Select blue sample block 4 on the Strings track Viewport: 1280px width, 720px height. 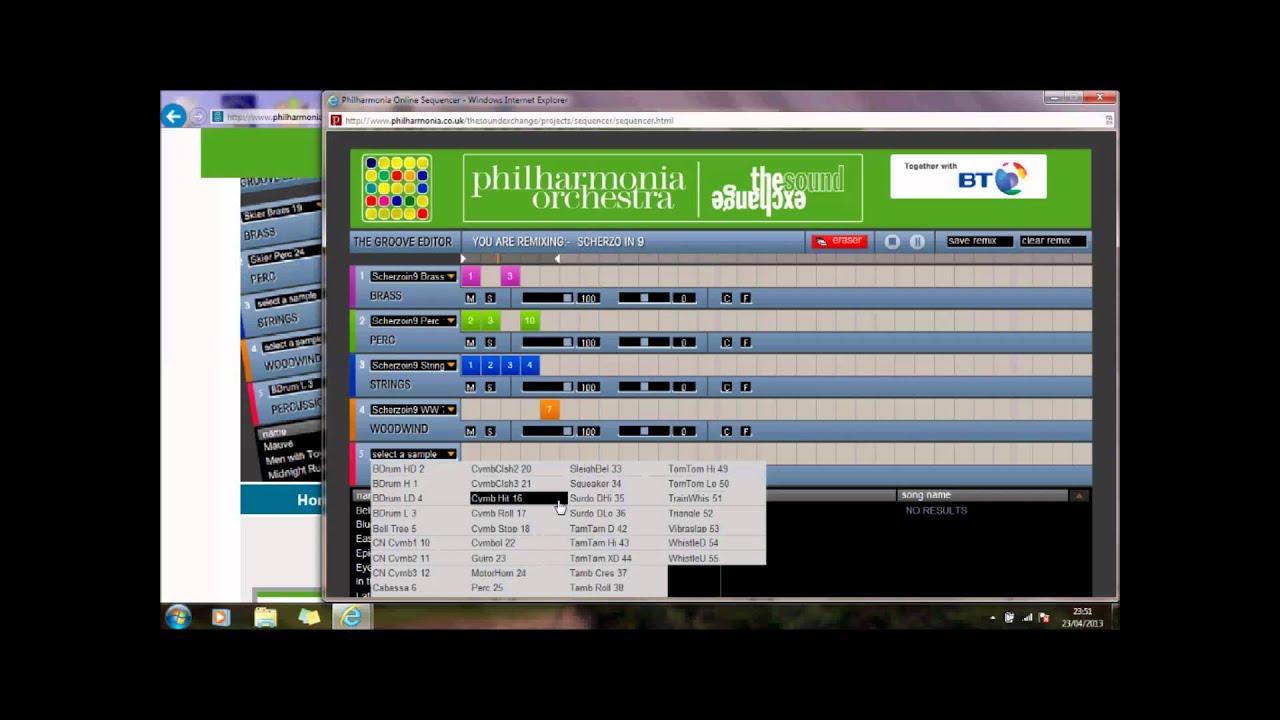[x=529, y=365]
